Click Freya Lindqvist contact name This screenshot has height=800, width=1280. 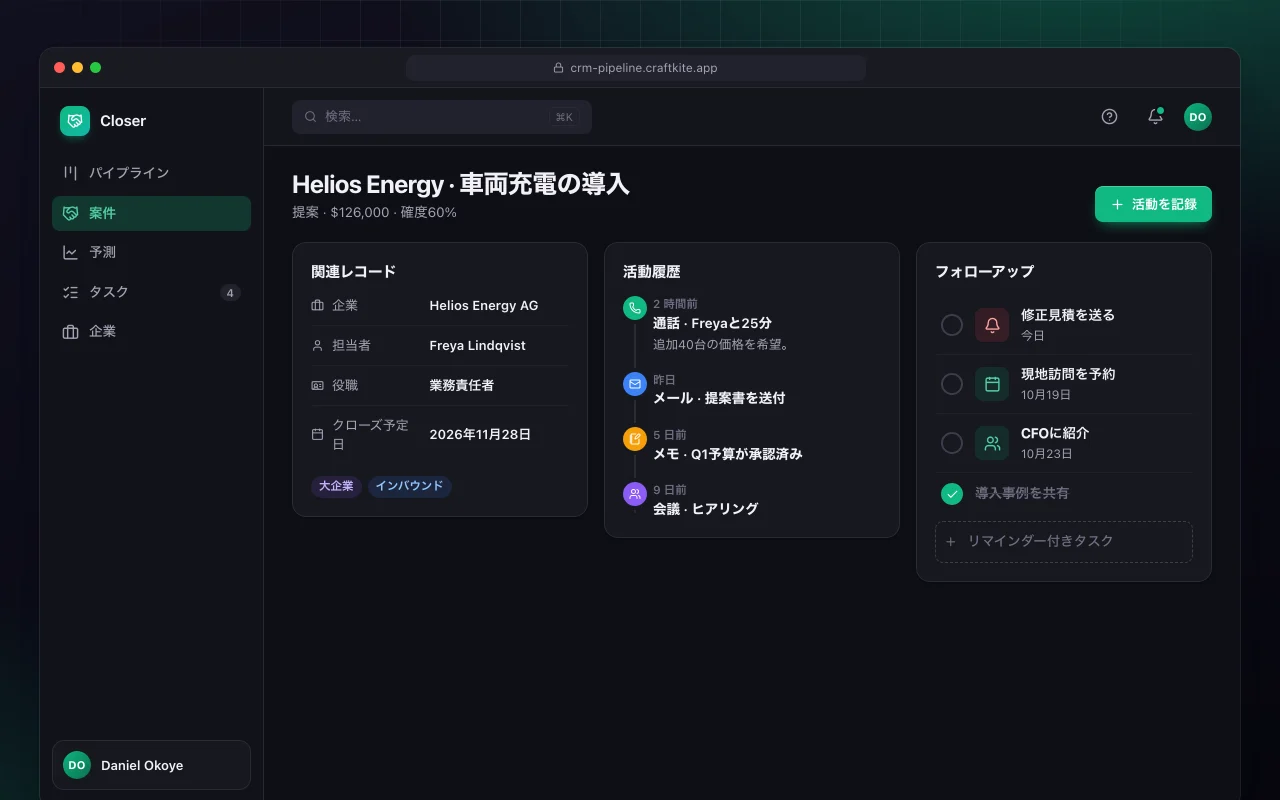(x=477, y=346)
